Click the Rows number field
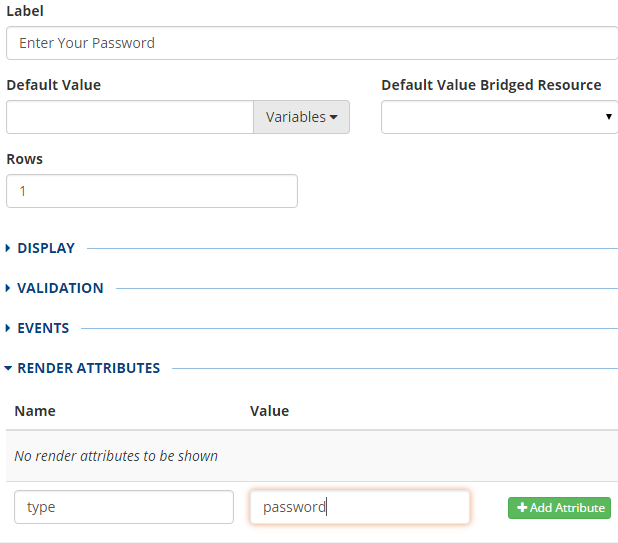Viewport: 618px width, 543px height. [x=151, y=191]
